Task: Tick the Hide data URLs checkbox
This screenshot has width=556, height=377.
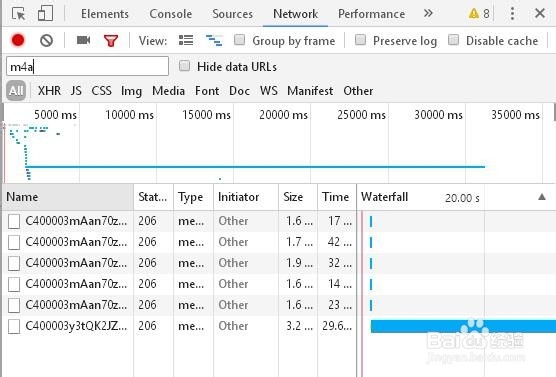Action: [x=184, y=66]
